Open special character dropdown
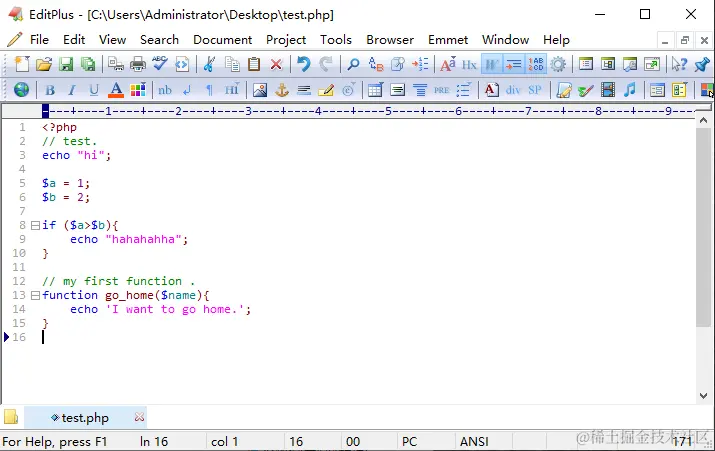This screenshot has height=451, width=715. click(x=348, y=90)
